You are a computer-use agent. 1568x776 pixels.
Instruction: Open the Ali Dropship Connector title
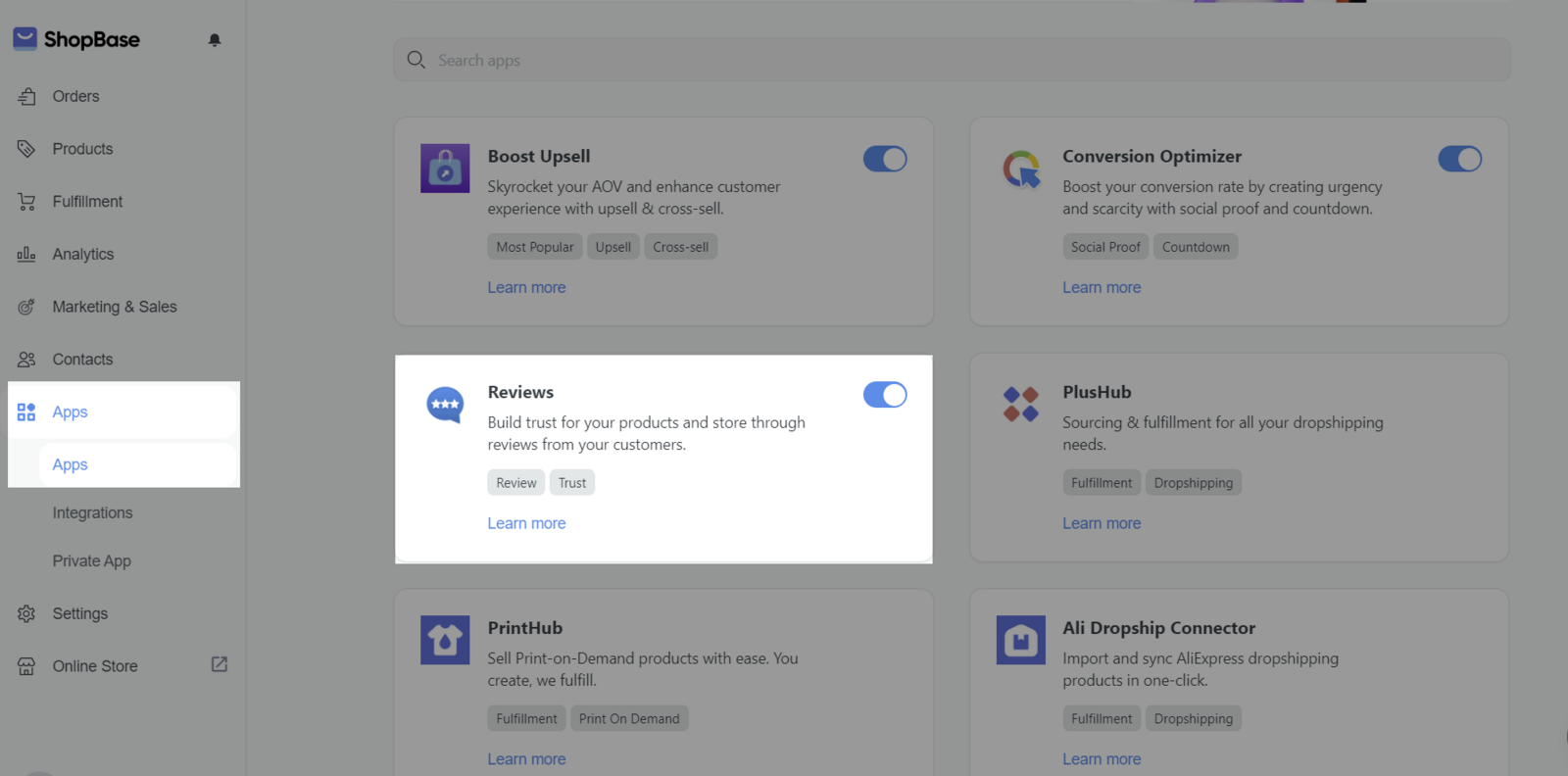coord(1159,628)
